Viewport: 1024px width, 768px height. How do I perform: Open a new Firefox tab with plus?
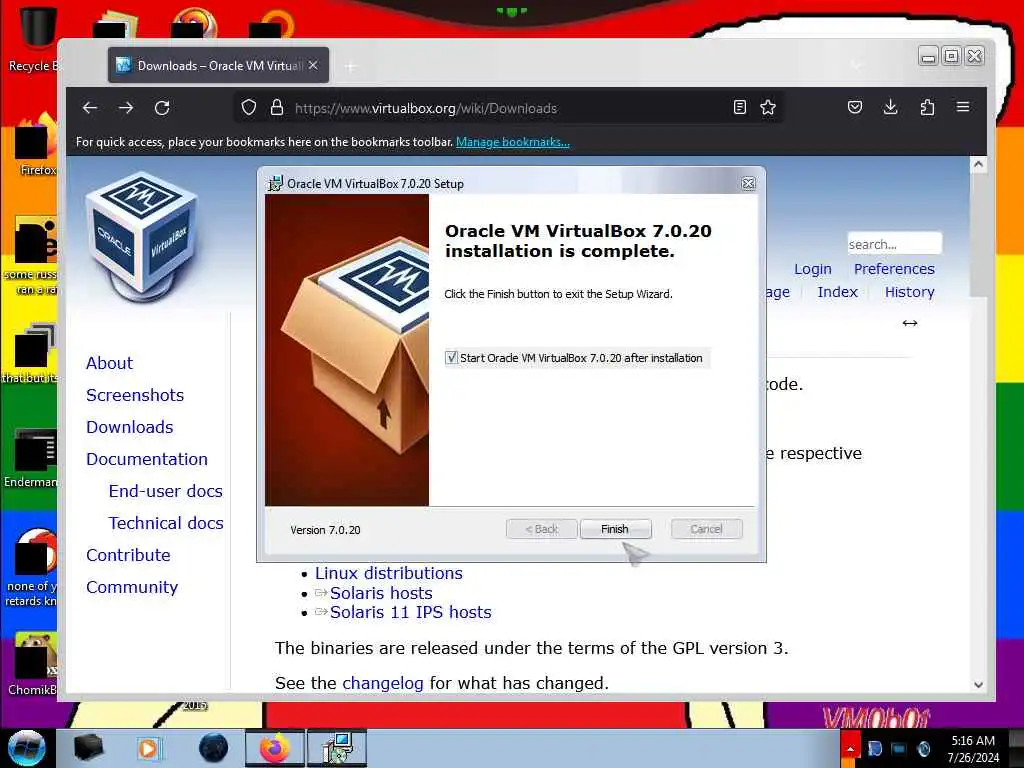pos(351,66)
